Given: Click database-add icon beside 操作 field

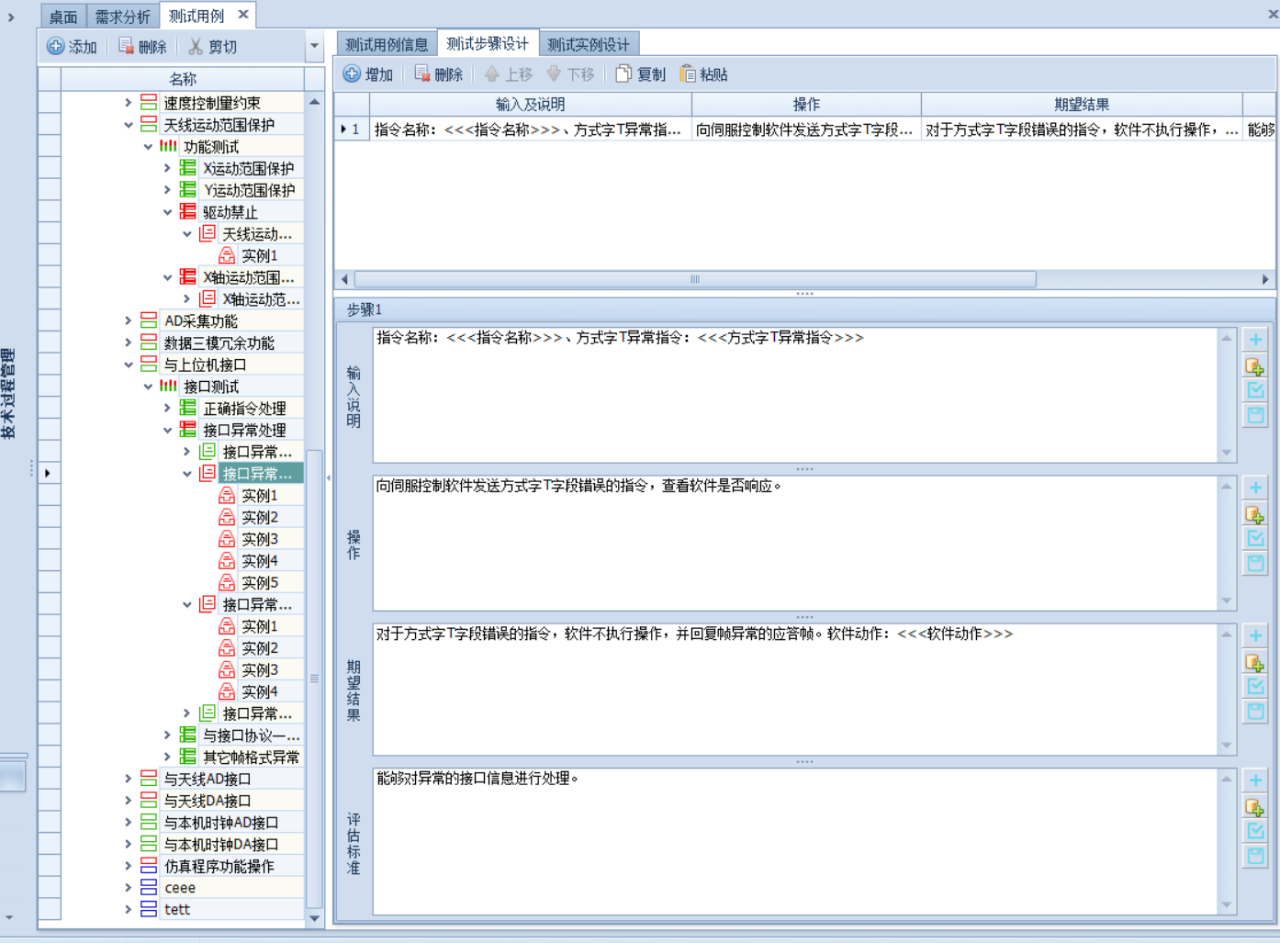Looking at the screenshot, I should (1256, 513).
